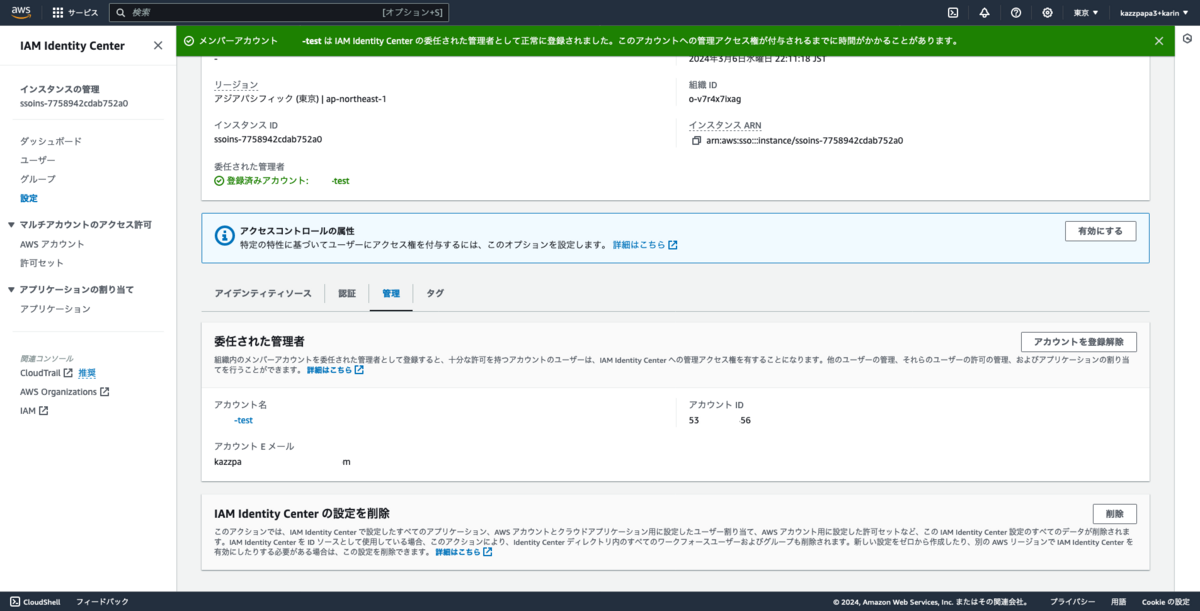Select organization ID o-v7r4x7ixag
Viewport: 1200px width, 611px height.
pyautogui.click(x=715, y=99)
